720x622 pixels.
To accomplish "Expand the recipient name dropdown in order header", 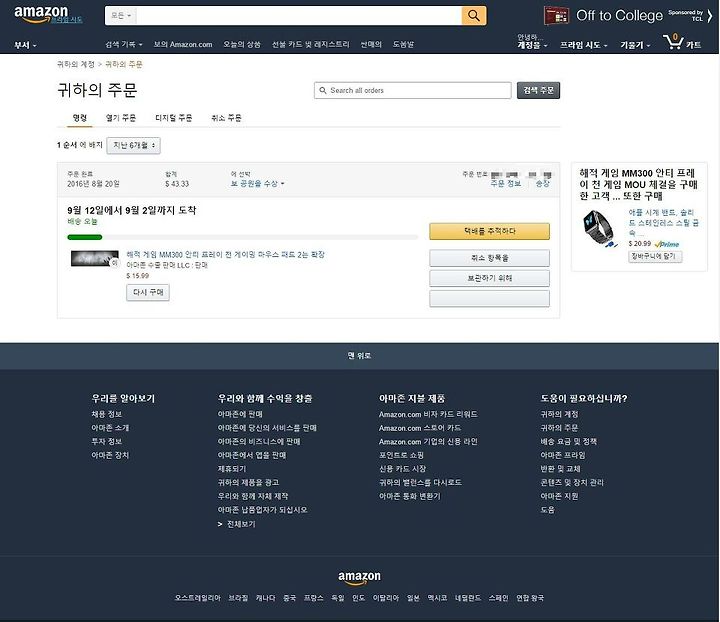I will (x=258, y=184).
